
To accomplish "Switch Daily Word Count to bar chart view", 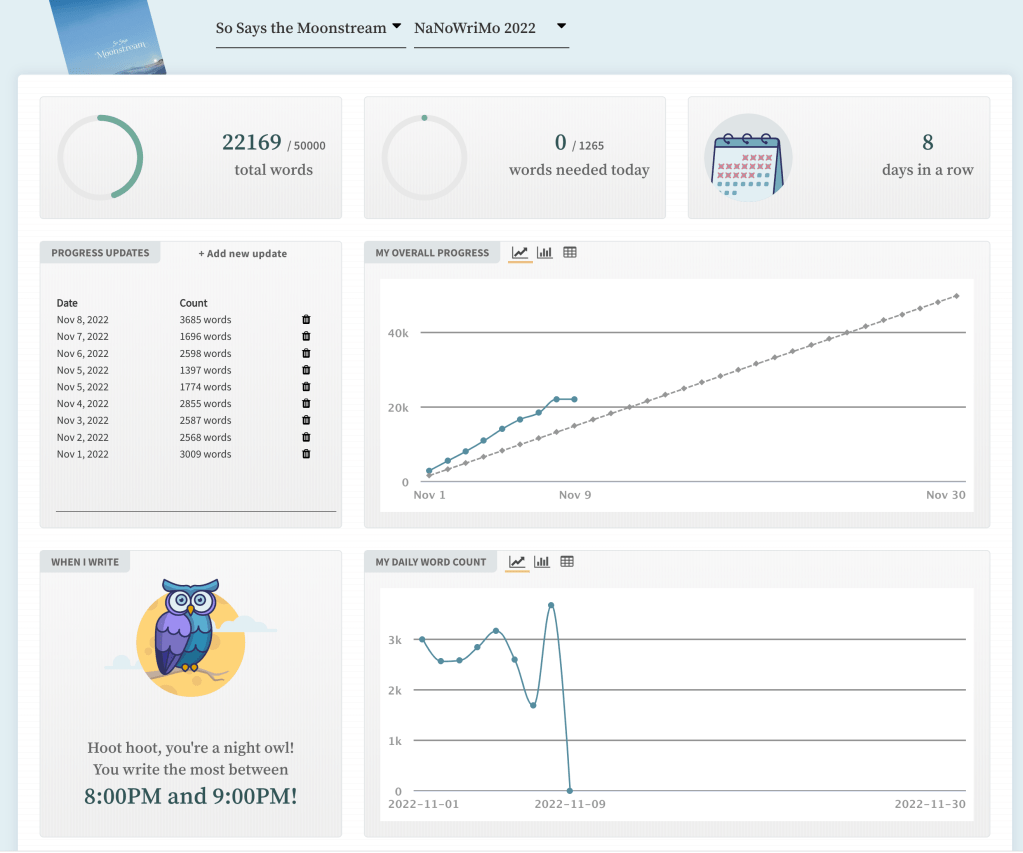I will (x=542, y=562).
